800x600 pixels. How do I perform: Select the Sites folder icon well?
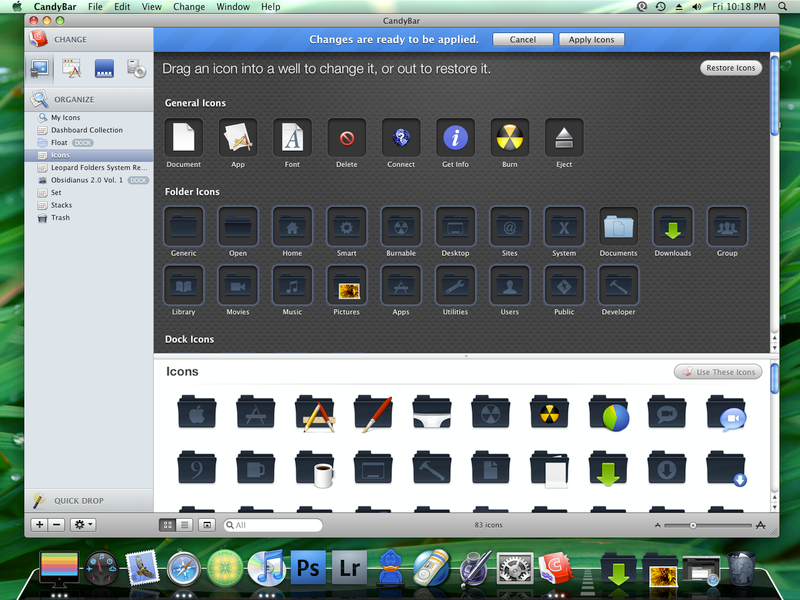[x=510, y=226]
